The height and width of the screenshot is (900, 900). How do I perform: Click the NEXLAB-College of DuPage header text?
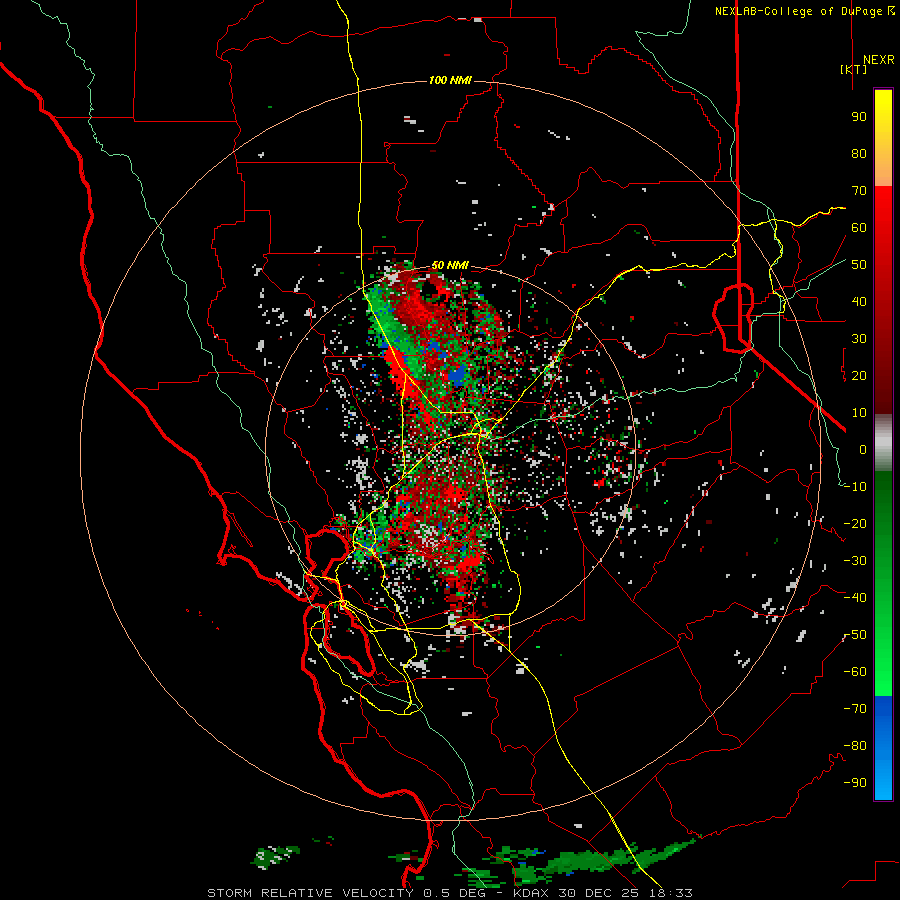(x=798, y=11)
